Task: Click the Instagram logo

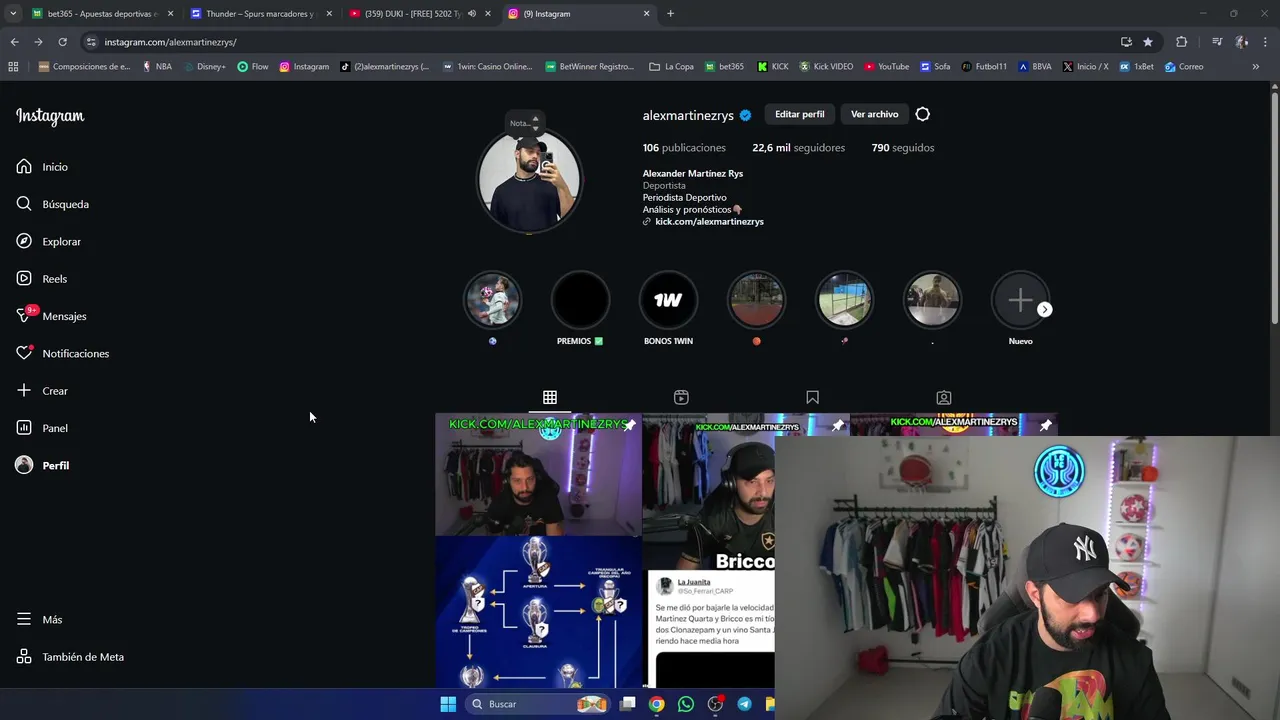Action: pos(50,116)
